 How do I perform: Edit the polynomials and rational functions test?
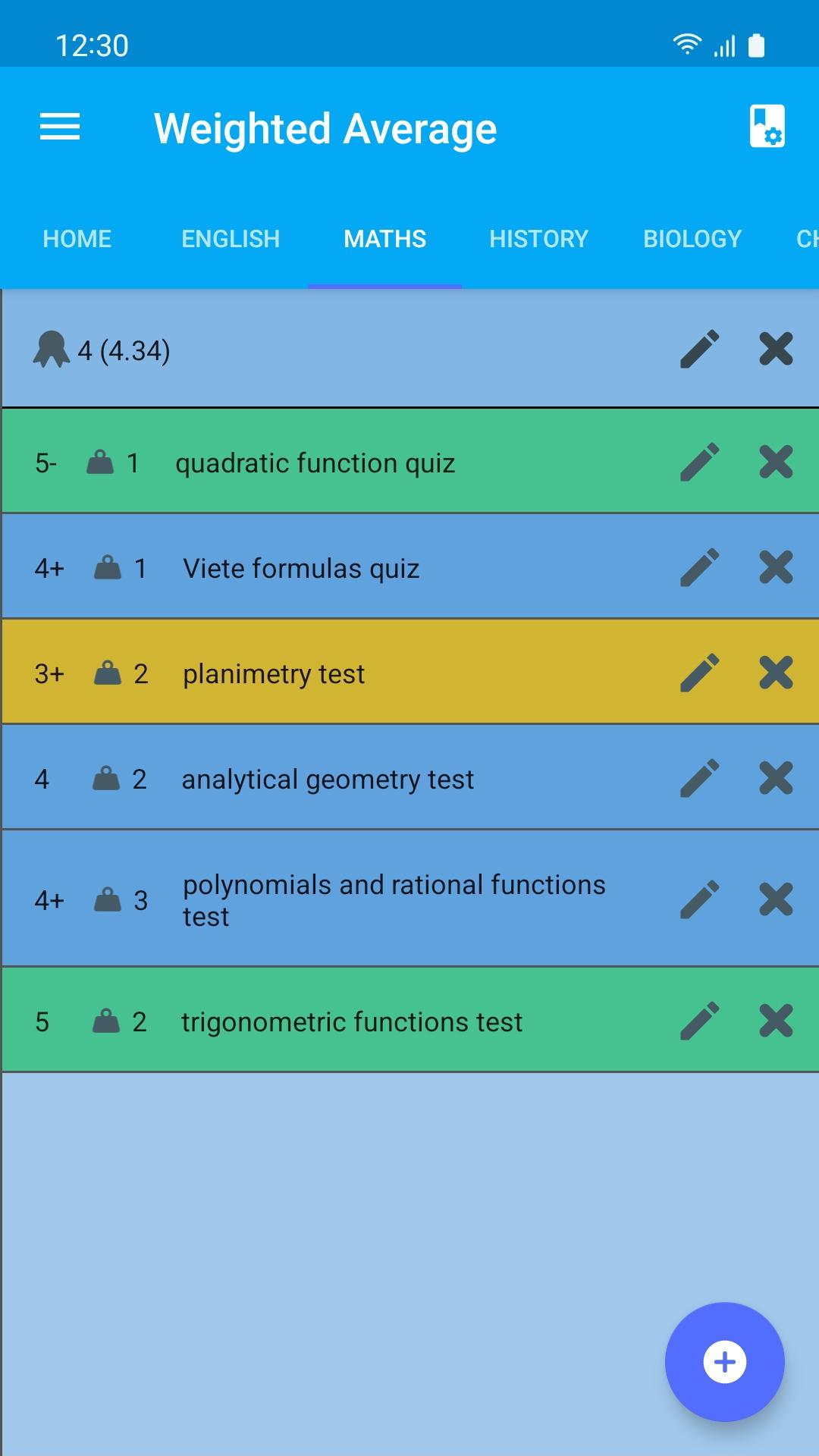click(x=699, y=899)
